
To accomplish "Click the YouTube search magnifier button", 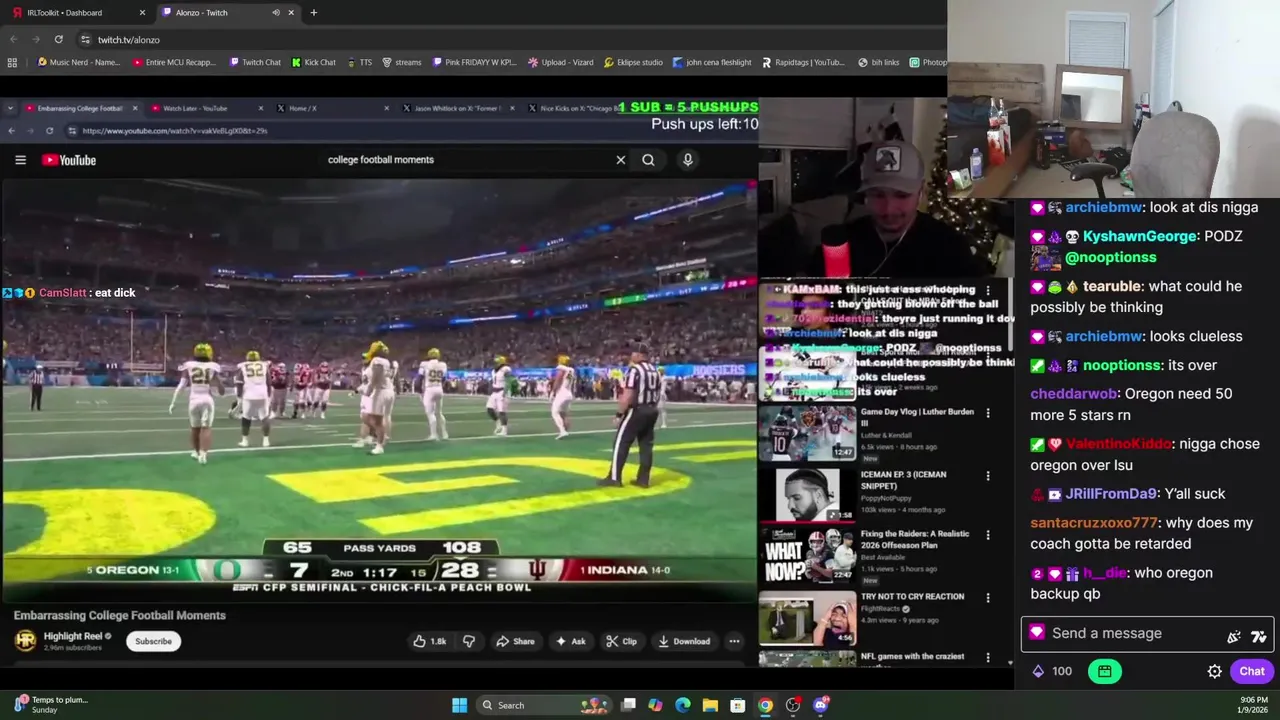I will coord(648,160).
